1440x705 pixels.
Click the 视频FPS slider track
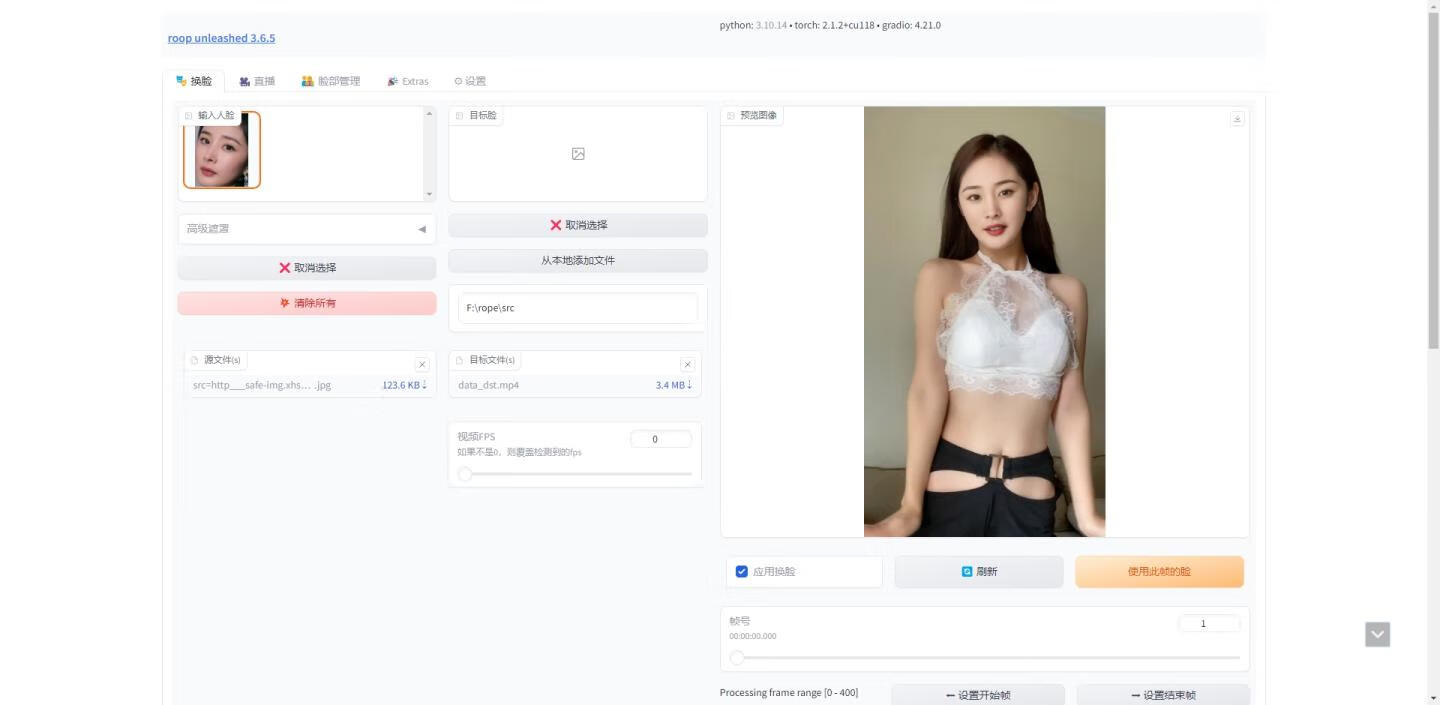pos(577,474)
